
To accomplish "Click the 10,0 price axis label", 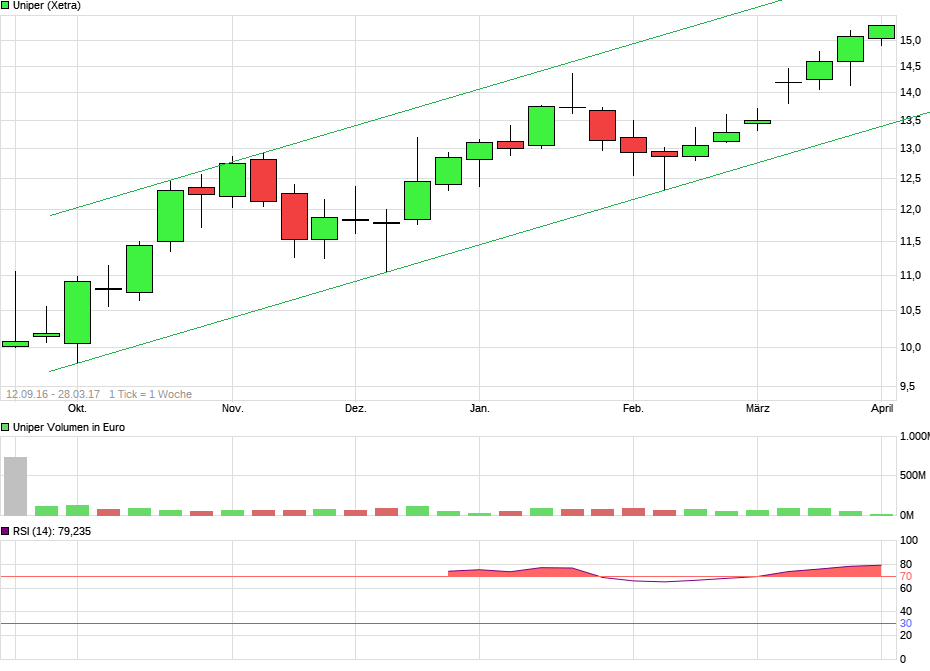I will point(910,347).
